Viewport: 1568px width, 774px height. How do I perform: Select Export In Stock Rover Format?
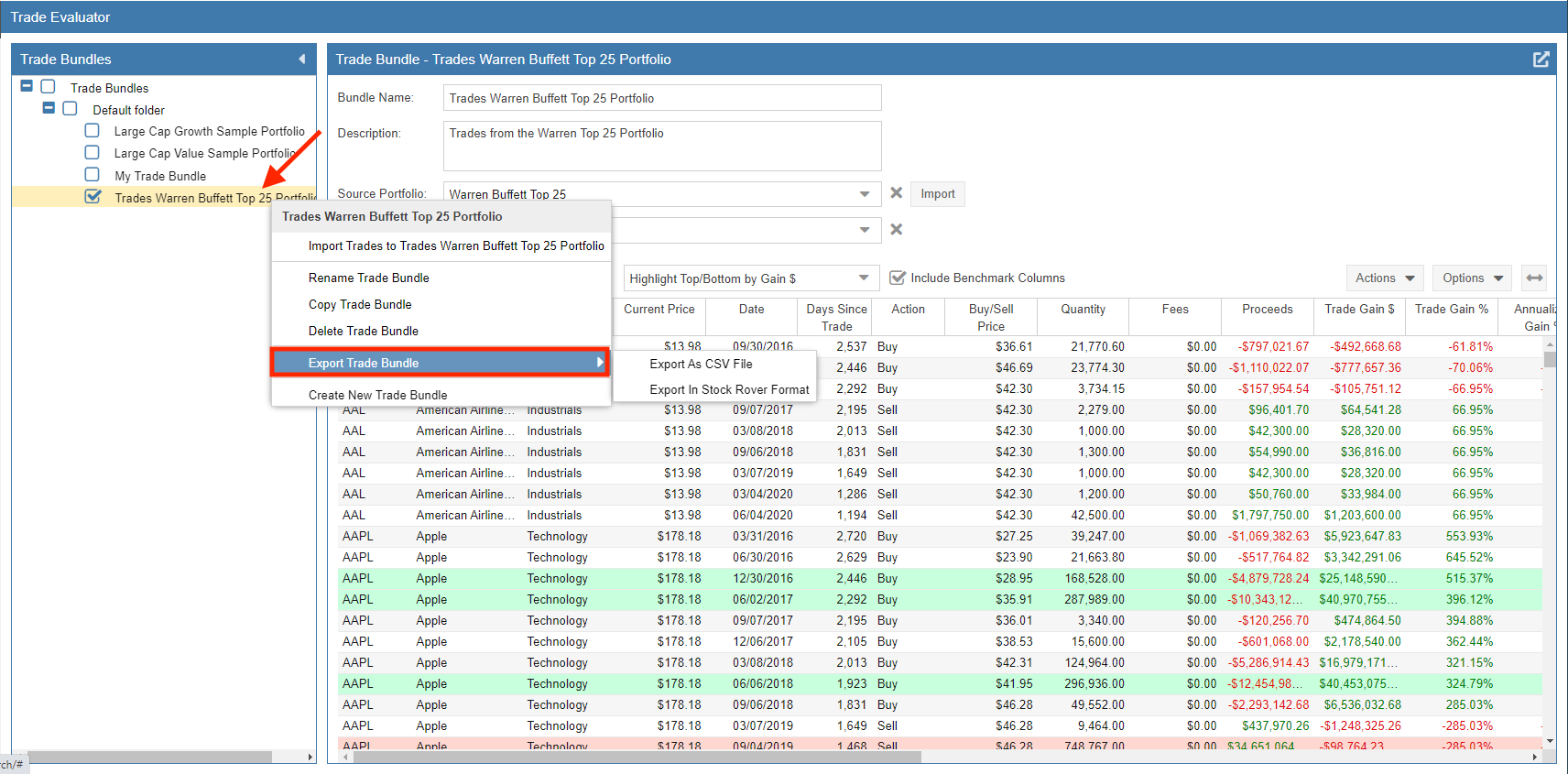(x=715, y=389)
